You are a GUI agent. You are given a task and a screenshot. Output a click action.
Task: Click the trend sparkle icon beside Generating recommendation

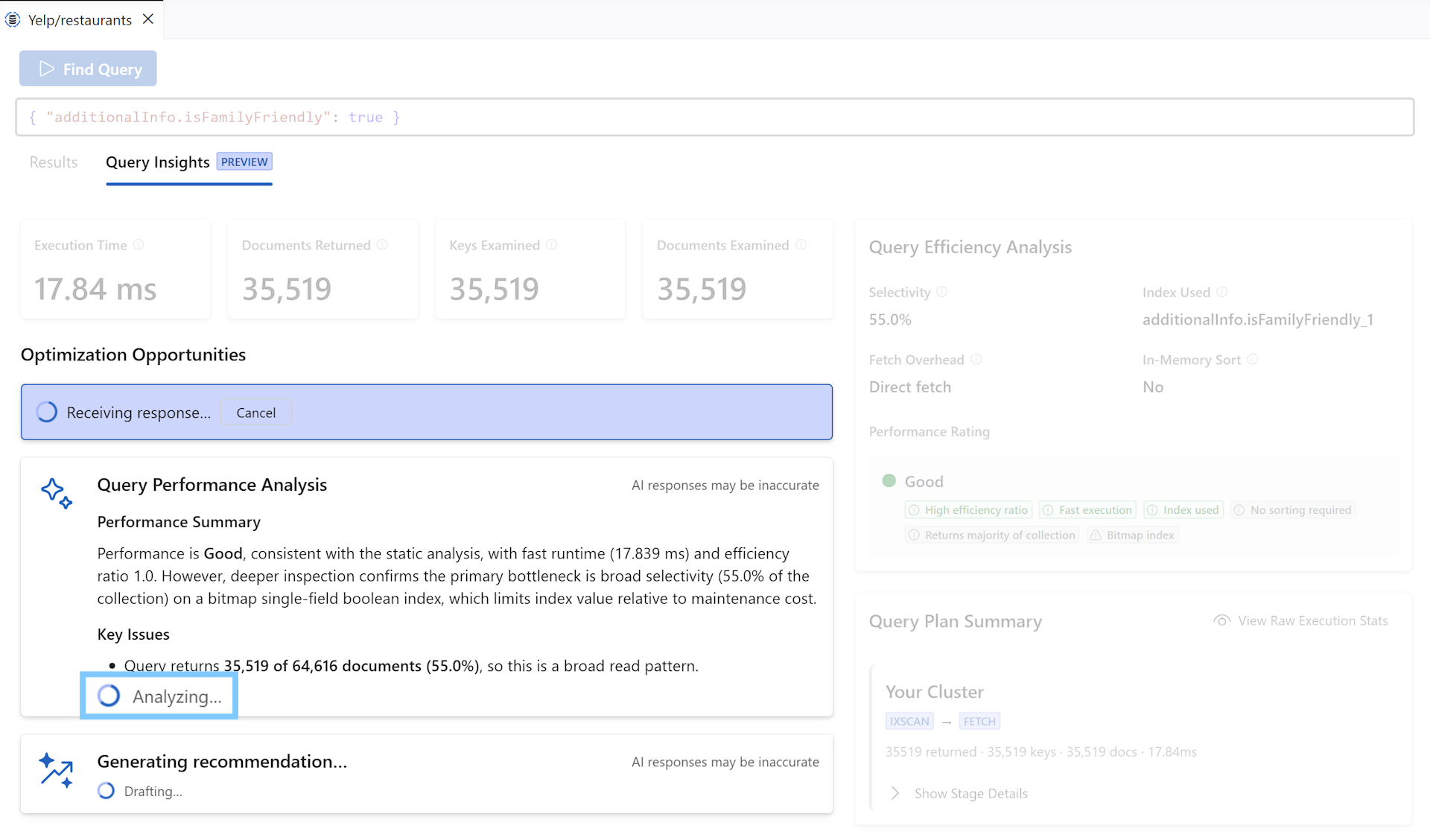[57, 770]
